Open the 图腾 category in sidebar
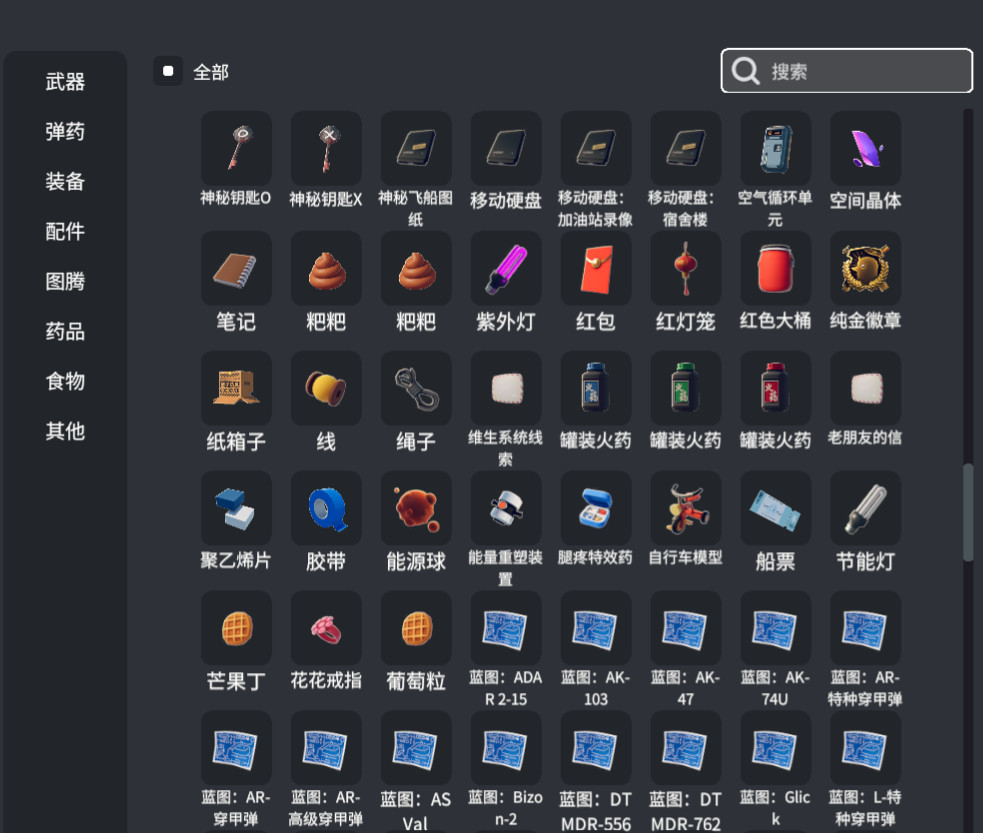The height and width of the screenshot is (833, 983). (x=64, y=282)
